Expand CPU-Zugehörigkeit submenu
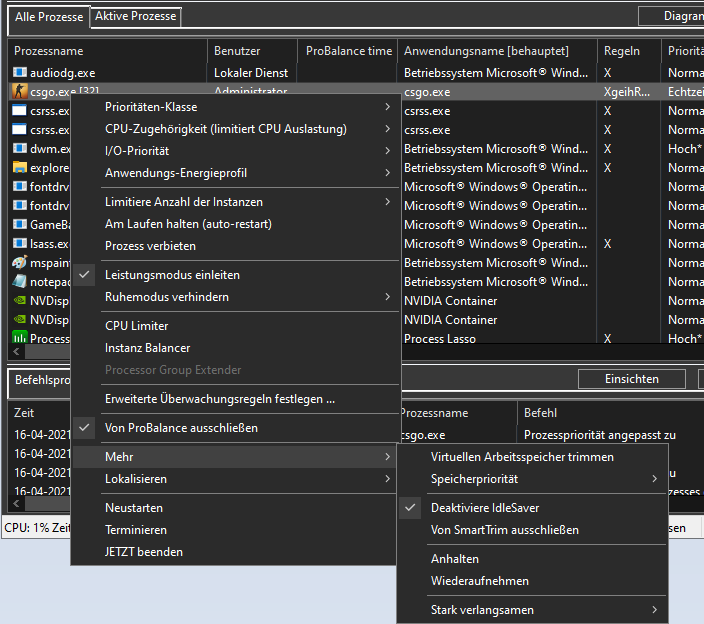The height and width of the screenshot is (624, 704). click(236, 129)
